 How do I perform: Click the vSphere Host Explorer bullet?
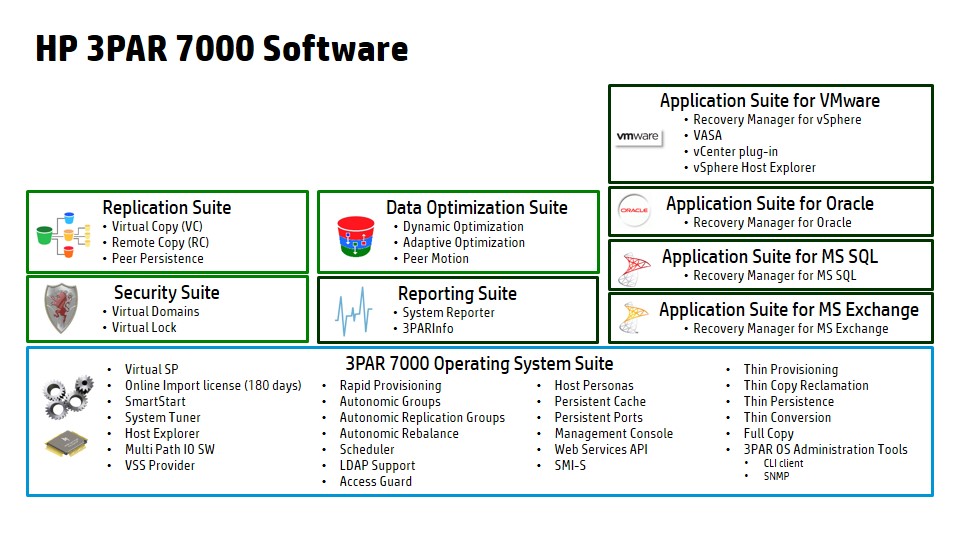754,167
